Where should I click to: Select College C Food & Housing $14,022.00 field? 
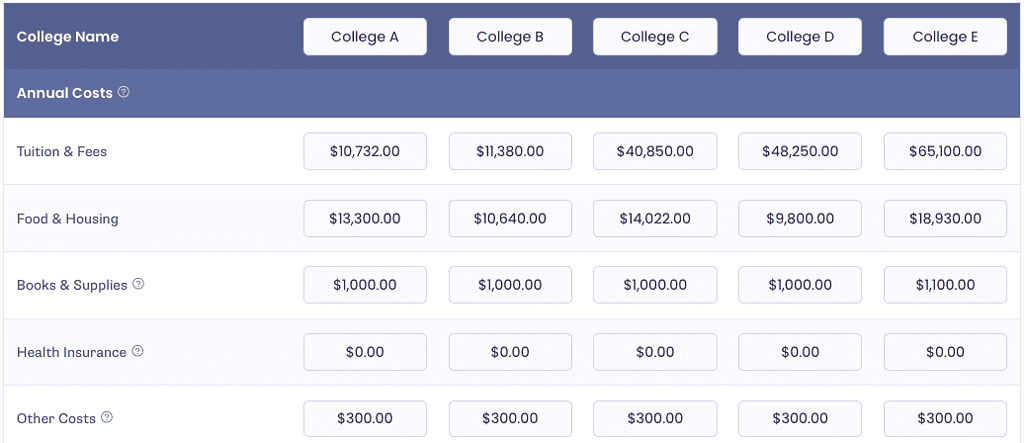pos(655,218)
